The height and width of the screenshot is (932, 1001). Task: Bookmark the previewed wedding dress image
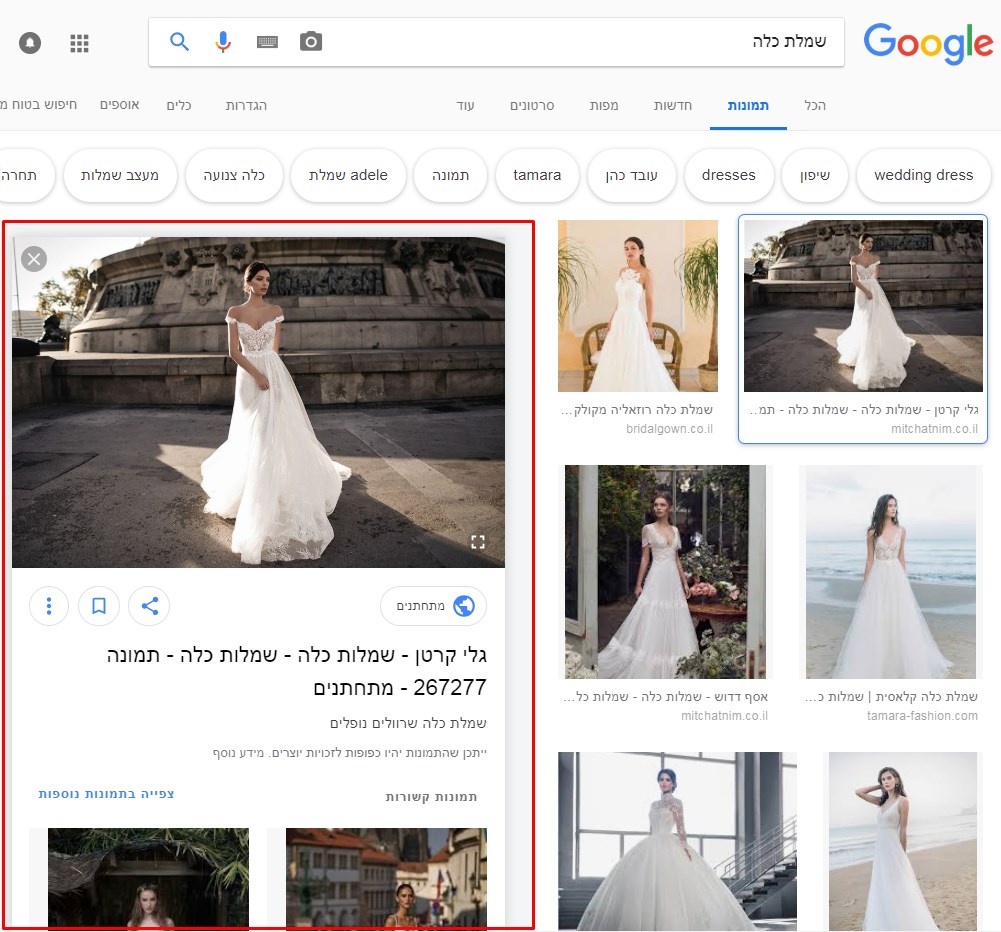tap(99, 606)
